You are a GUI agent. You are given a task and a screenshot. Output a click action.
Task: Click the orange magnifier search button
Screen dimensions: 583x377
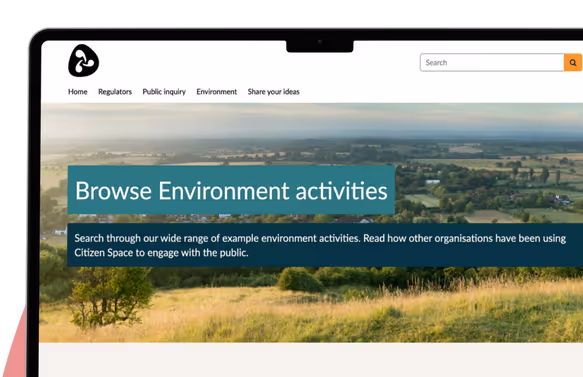573,62
